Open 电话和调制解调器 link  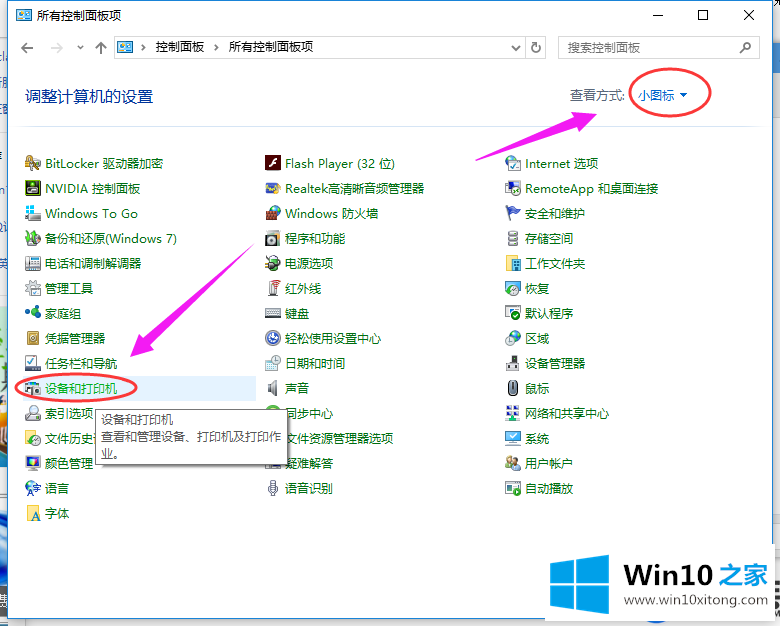(93, 263)
